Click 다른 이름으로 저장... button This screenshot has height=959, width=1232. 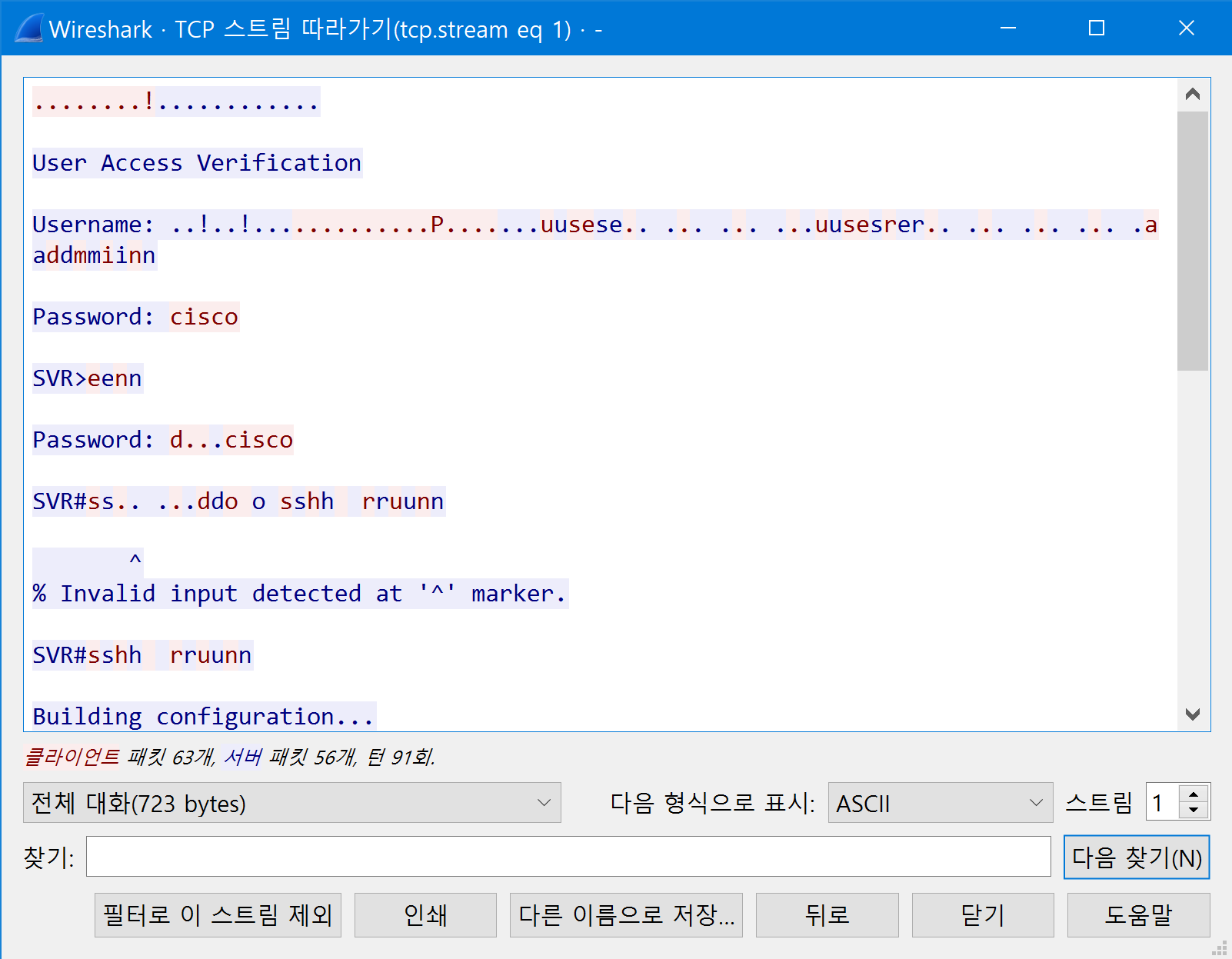(x=626, y=915)
